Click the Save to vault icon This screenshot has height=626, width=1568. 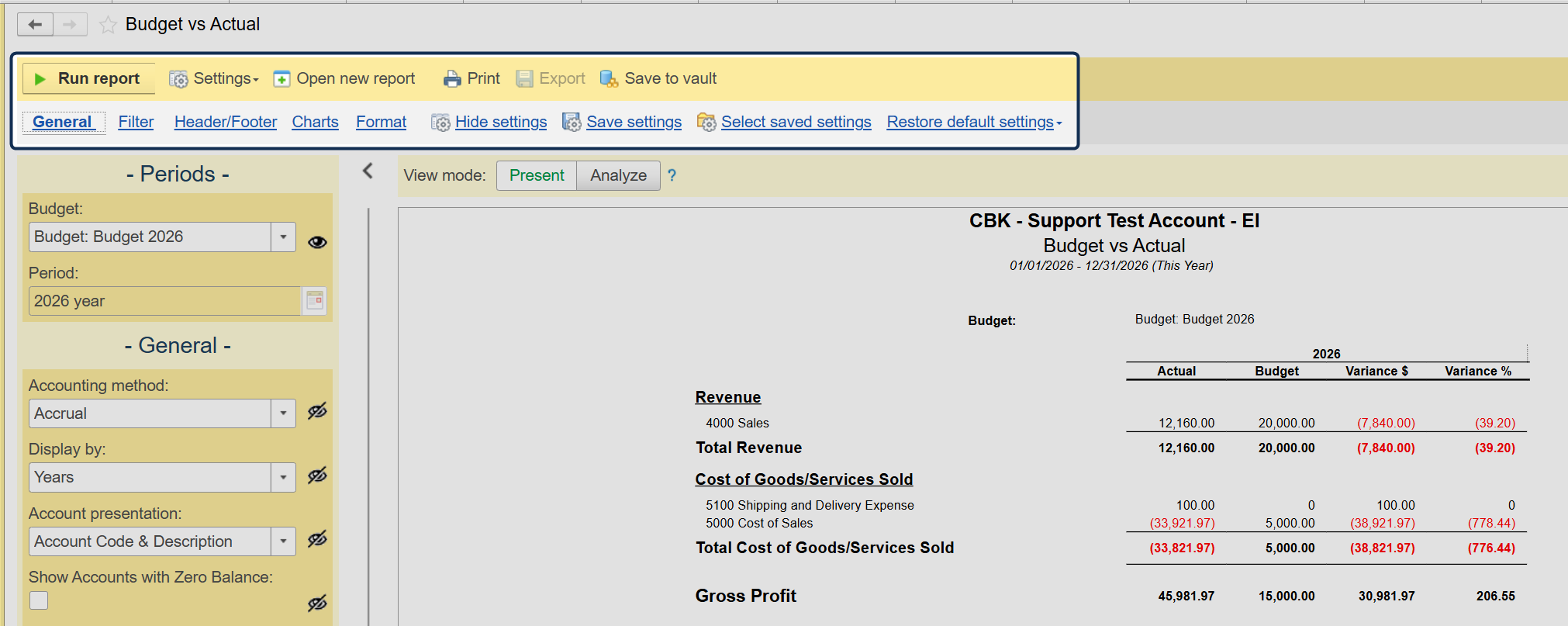click(x=609, y=79)
